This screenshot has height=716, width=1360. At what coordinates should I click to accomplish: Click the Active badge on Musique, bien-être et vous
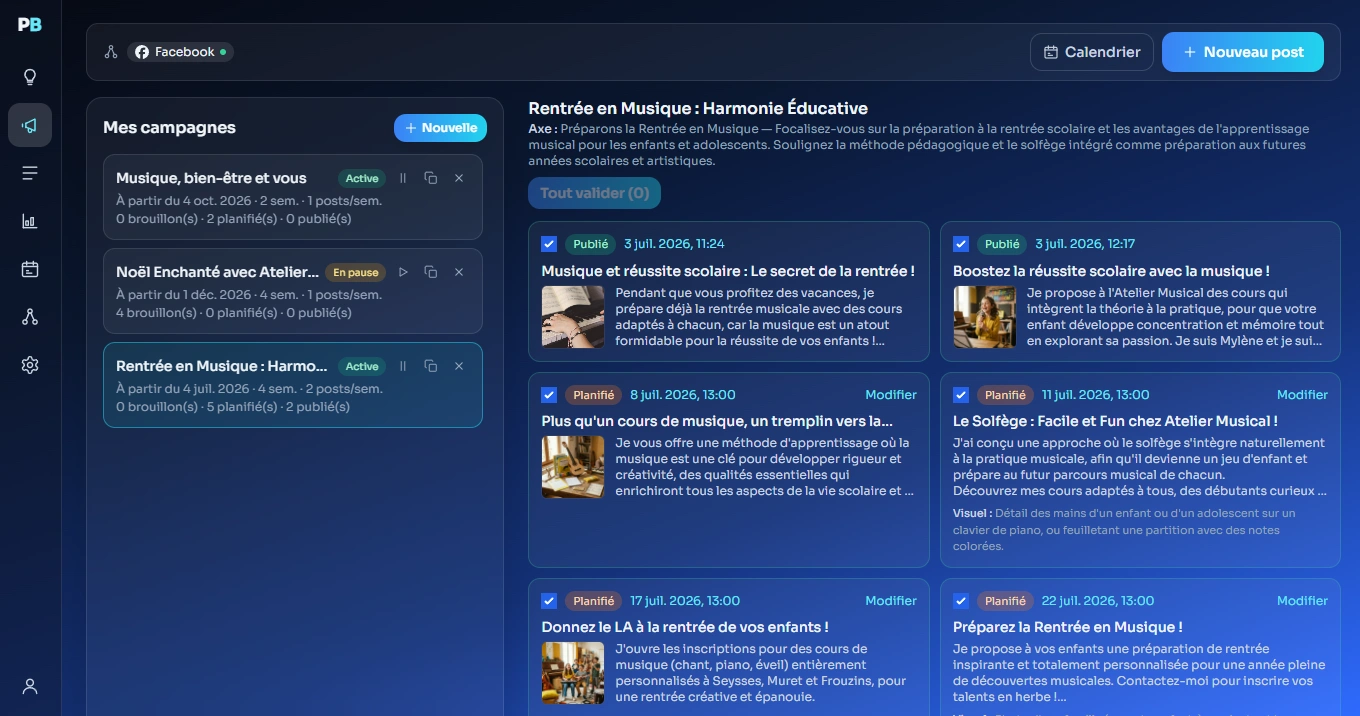click(362, 178)
